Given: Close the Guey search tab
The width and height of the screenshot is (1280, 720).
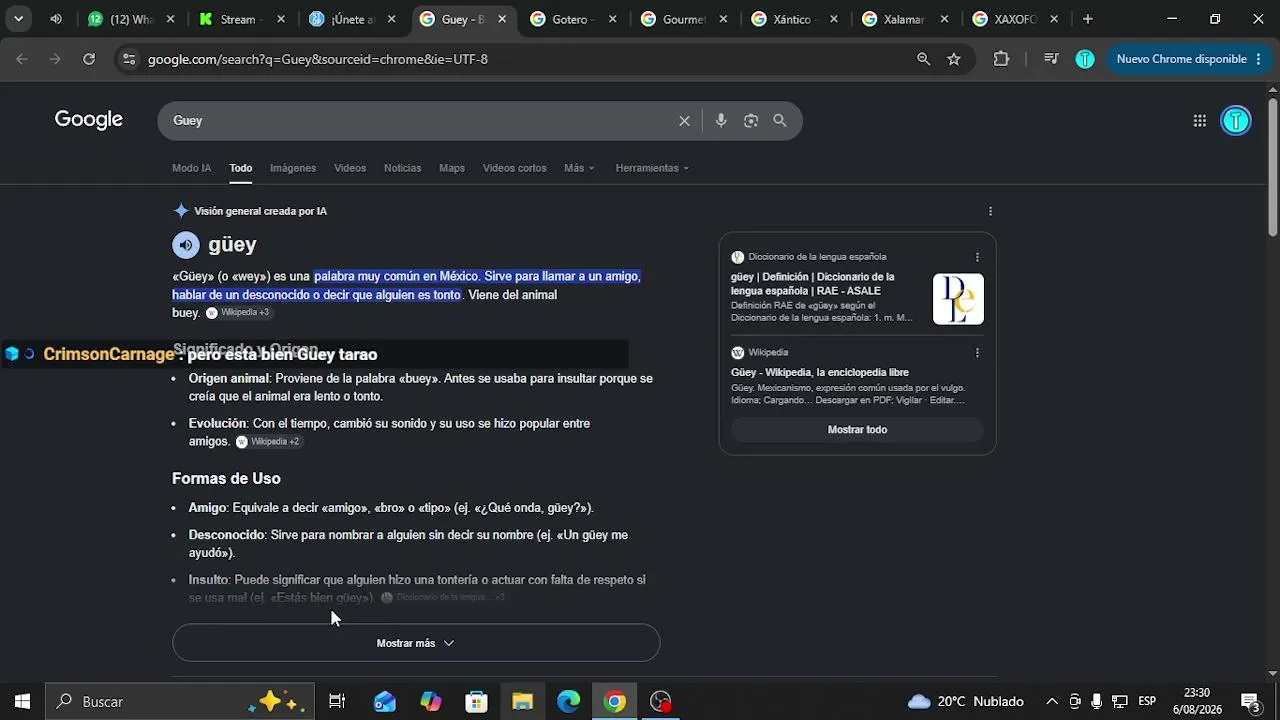Looking at the screenshot, I should click(502, 19).
